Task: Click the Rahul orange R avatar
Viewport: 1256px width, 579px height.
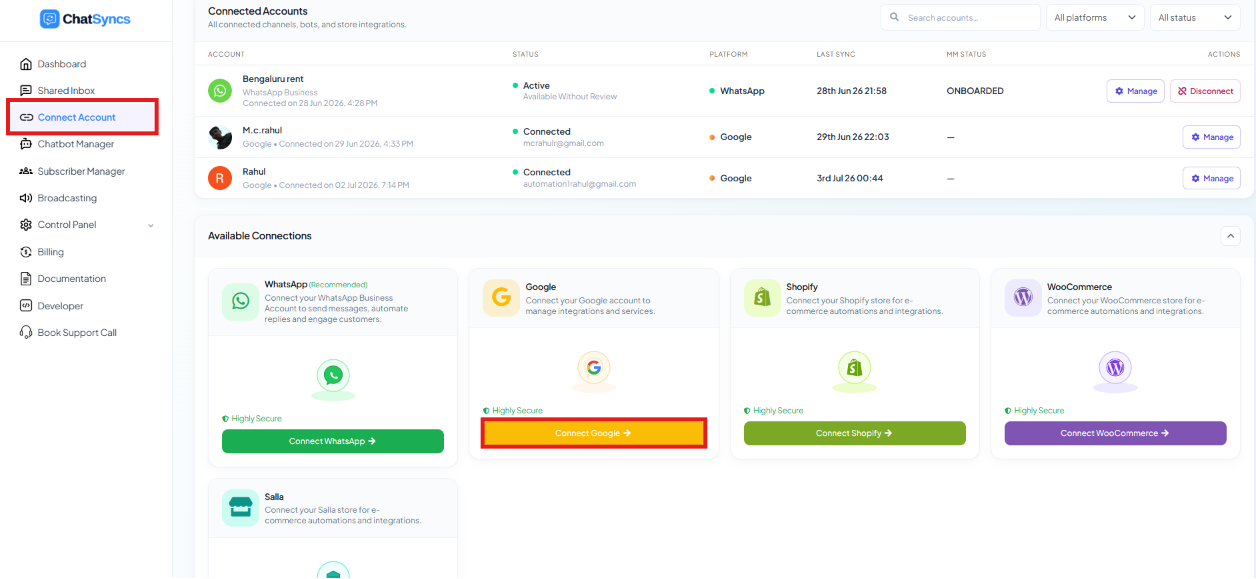Action: 220,178
